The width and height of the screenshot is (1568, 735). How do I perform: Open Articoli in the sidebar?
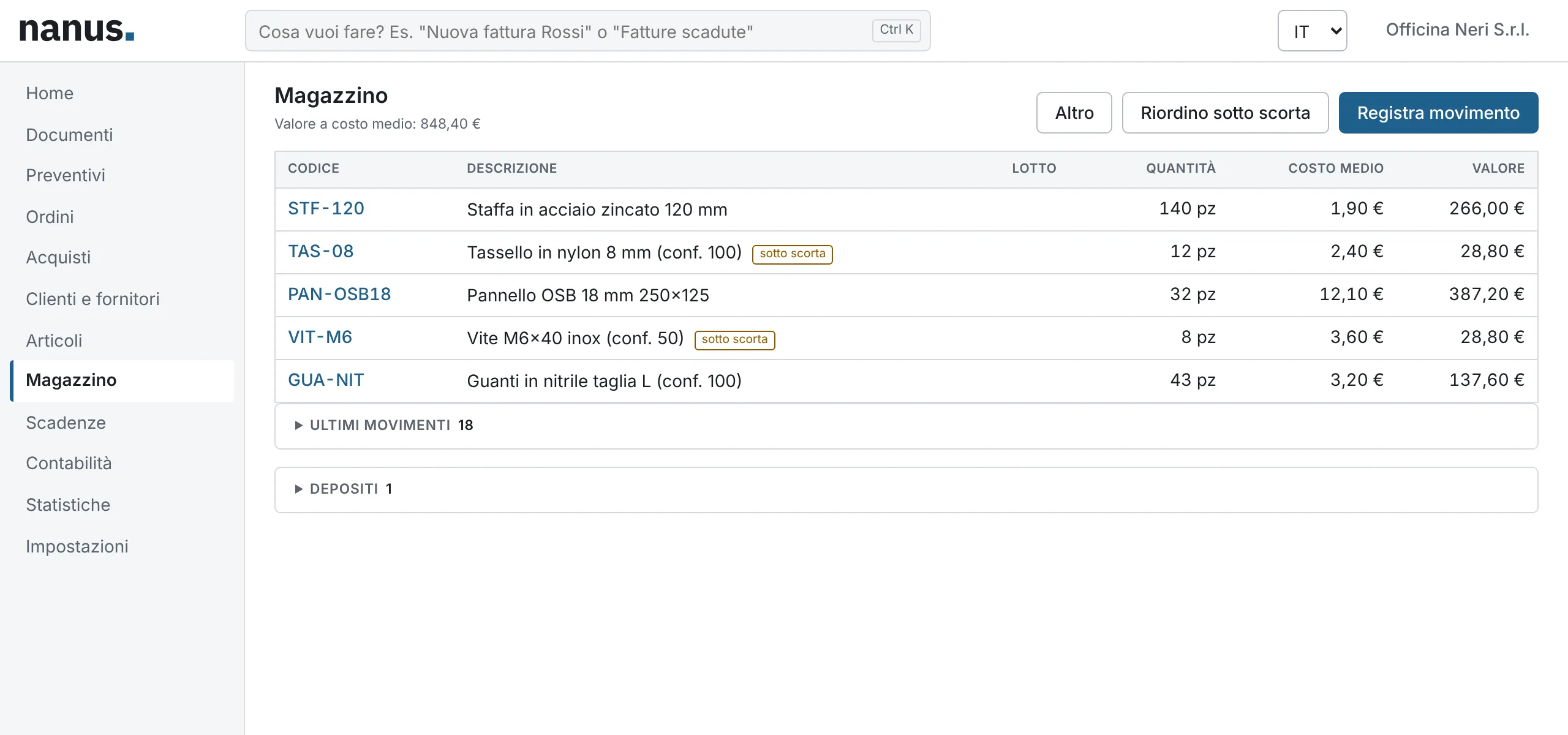tap(122, 341)
